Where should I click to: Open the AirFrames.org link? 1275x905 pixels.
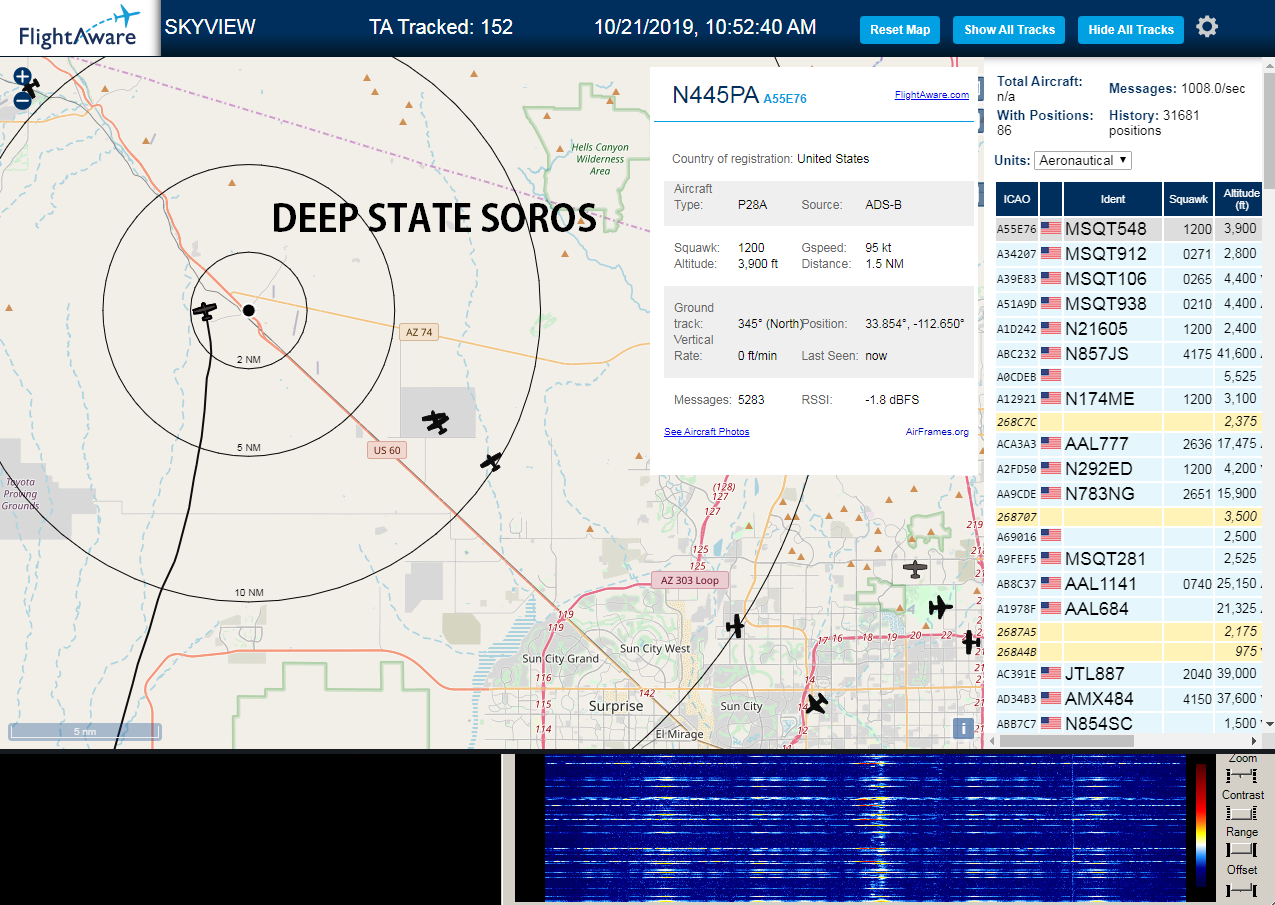tap(937, 432)
